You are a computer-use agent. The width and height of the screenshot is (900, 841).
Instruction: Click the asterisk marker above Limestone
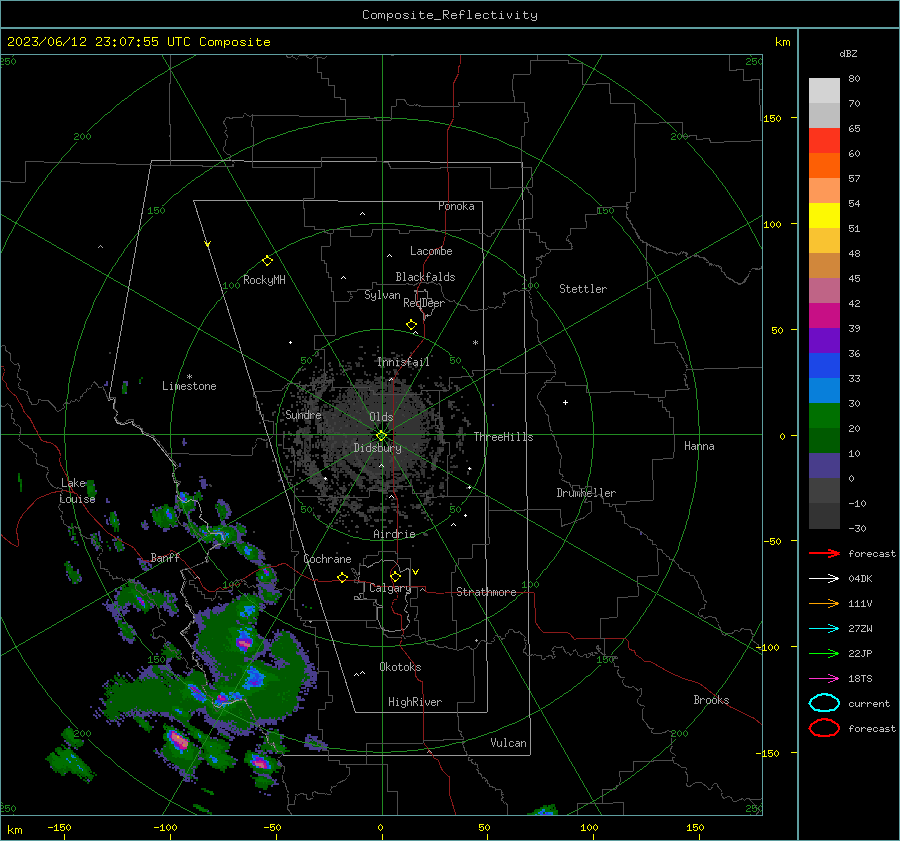189,377
